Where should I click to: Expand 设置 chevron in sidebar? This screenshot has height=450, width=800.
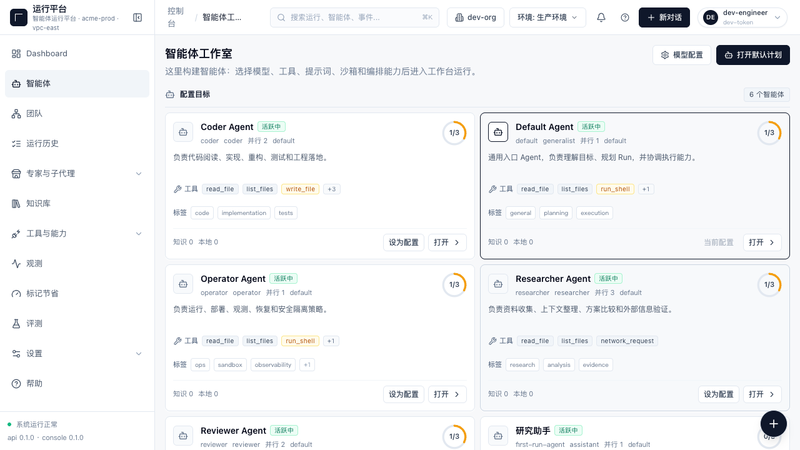pyautogui.click(x=139, y=354)
